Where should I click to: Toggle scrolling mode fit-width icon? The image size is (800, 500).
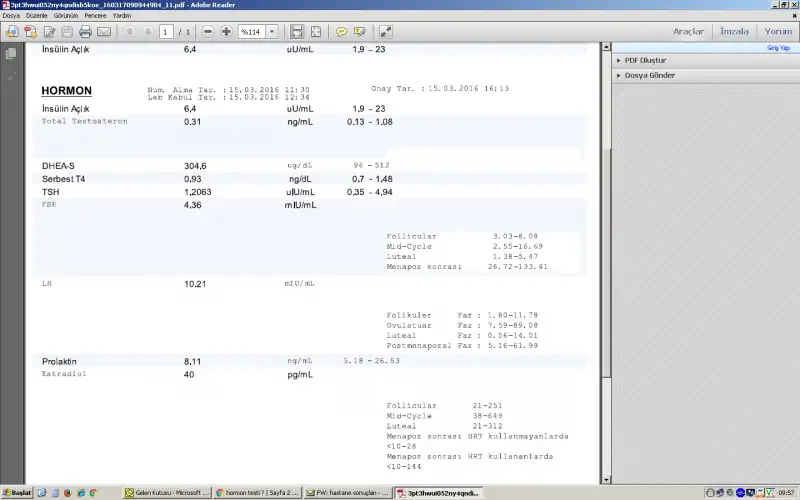tap(297, 32)
